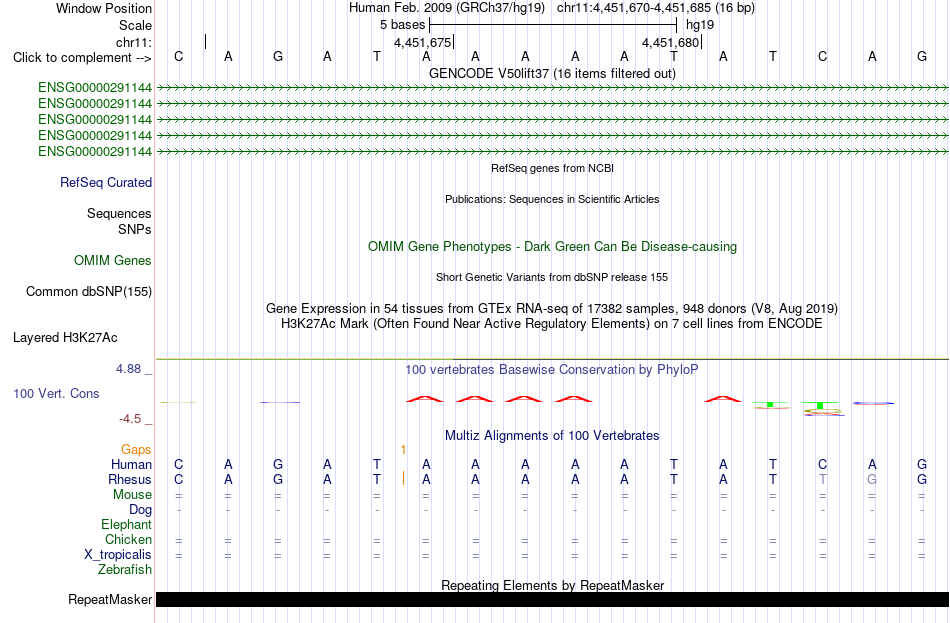Click the 4,451,680 position marker

[x=670, y=42]
